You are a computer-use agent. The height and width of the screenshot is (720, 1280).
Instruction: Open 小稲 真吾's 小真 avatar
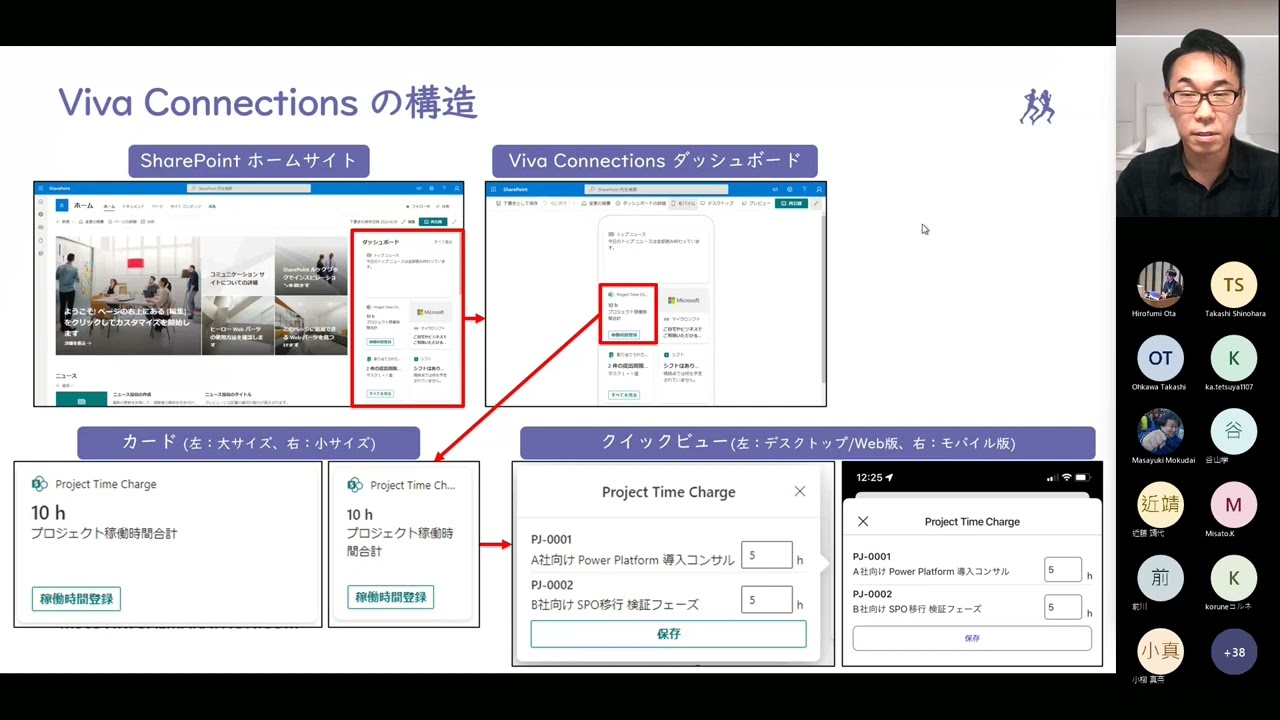(1160, 651)
